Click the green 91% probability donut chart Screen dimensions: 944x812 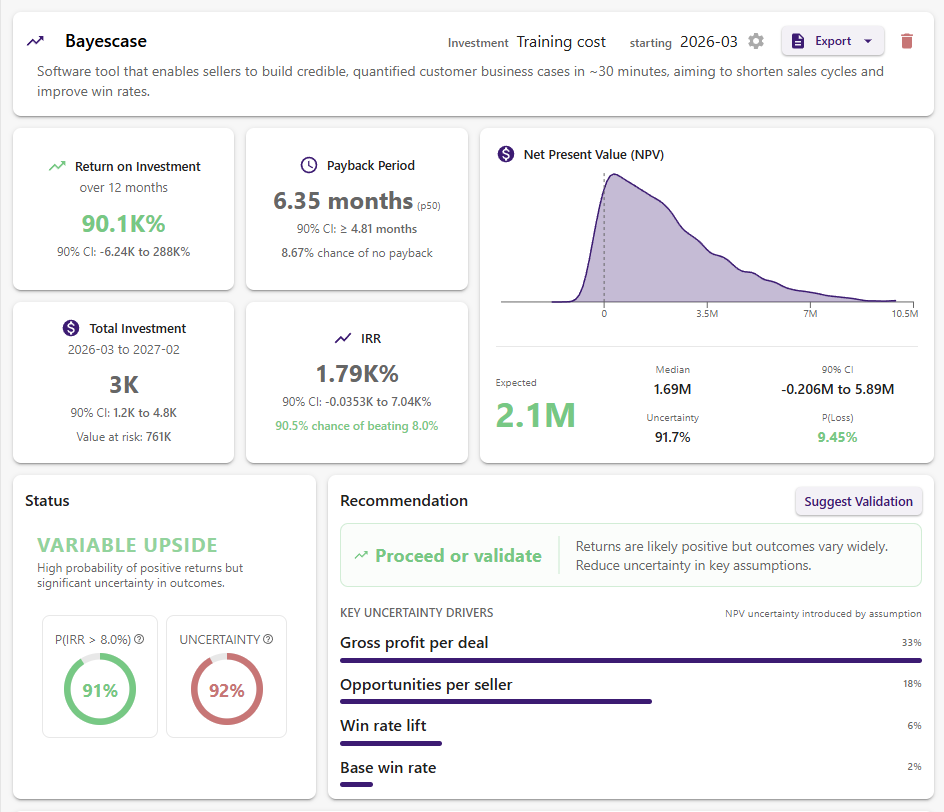(100, 690)
